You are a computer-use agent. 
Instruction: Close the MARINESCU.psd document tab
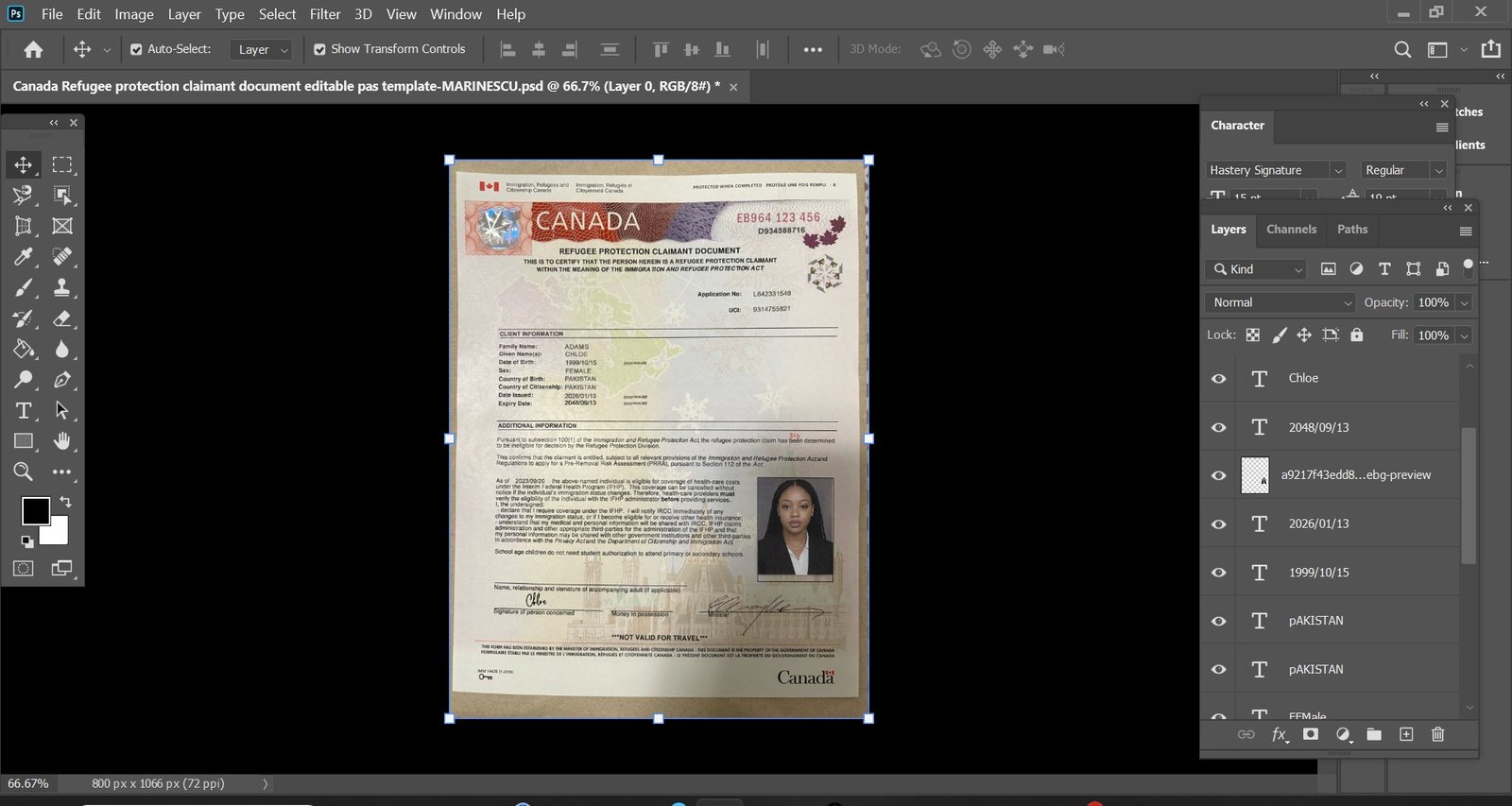point(733,87)
